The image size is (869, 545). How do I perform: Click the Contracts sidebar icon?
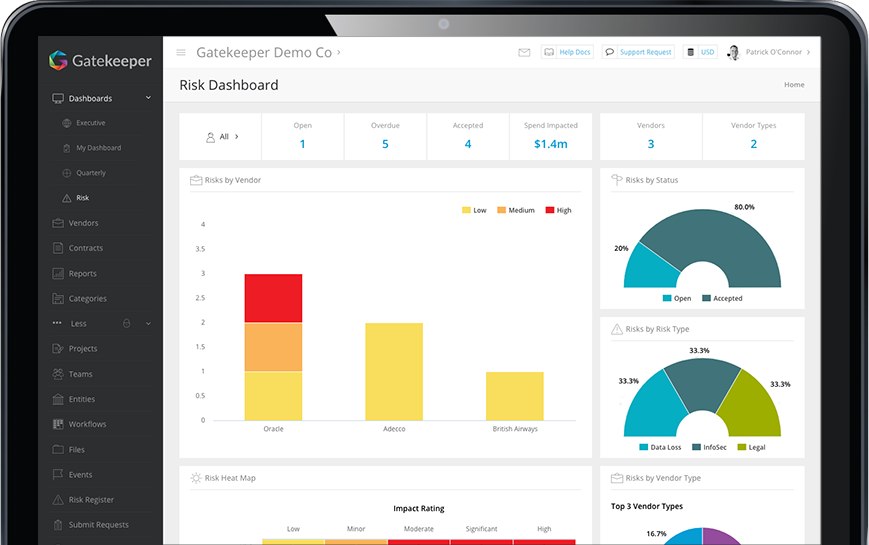pos(58,248)
